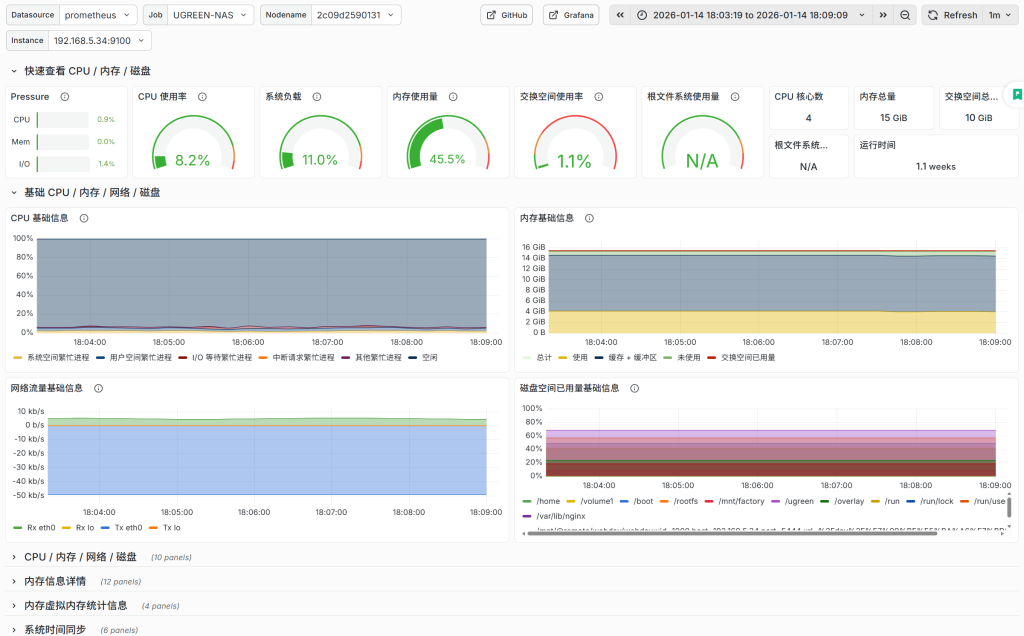Click info icon beside 内存基础信息 title

[590, 218]
